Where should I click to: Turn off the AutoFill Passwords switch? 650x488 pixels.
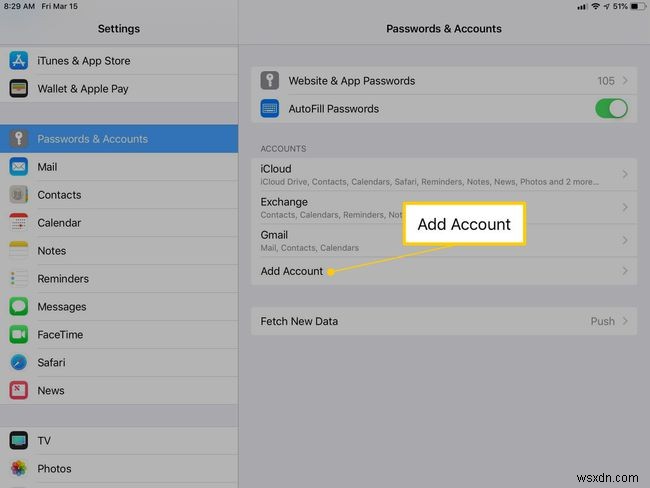point(610,108)
